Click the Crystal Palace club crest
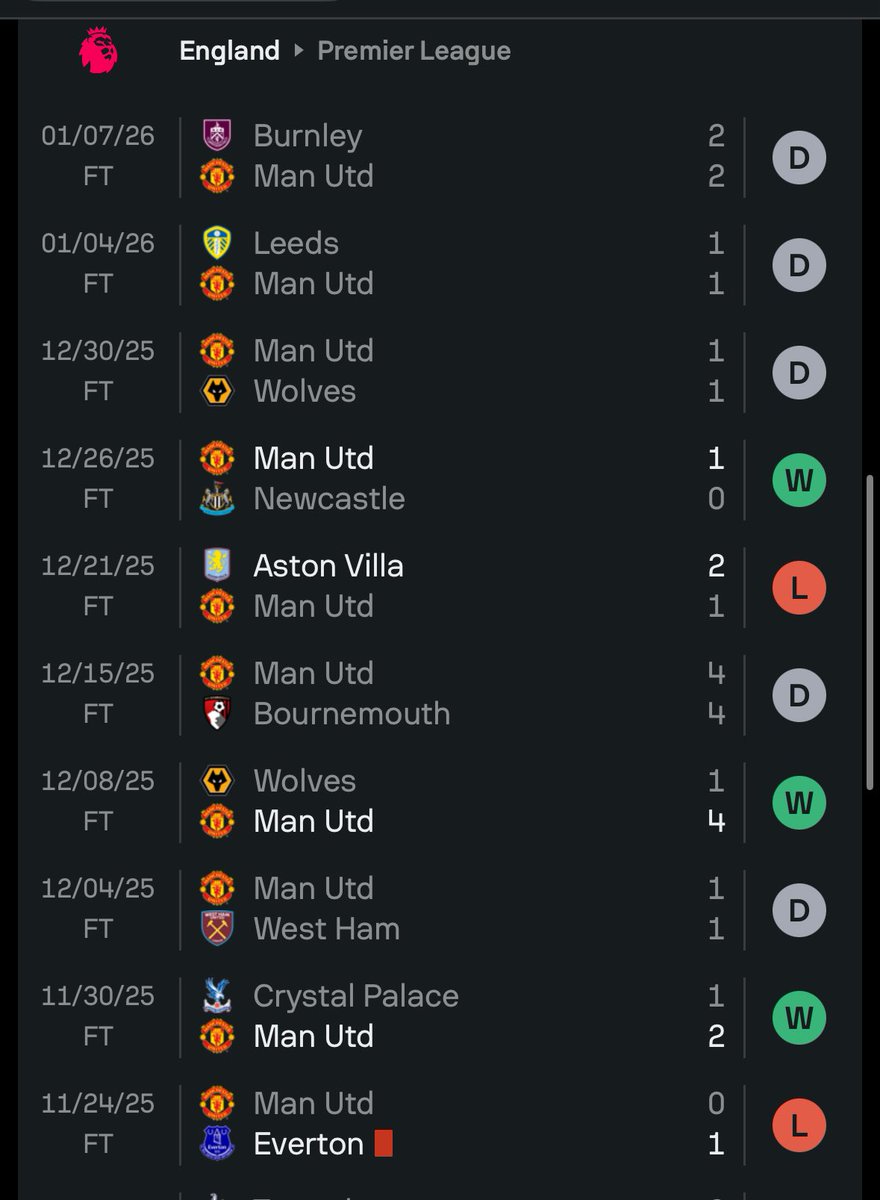This screenshot has height=1200, width=880. coord(217,995)
